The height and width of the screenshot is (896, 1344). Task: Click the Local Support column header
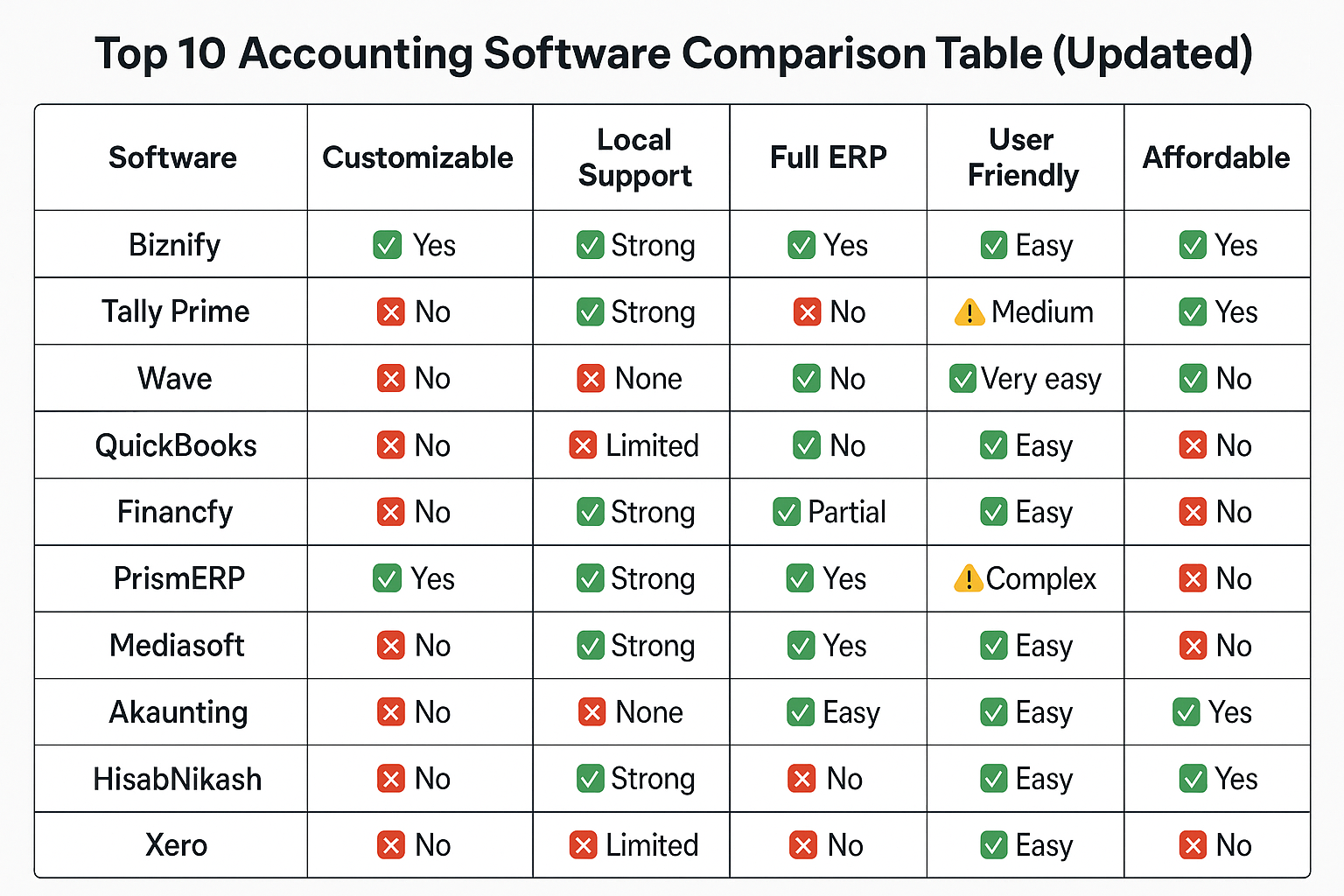[x=634, y=157]
